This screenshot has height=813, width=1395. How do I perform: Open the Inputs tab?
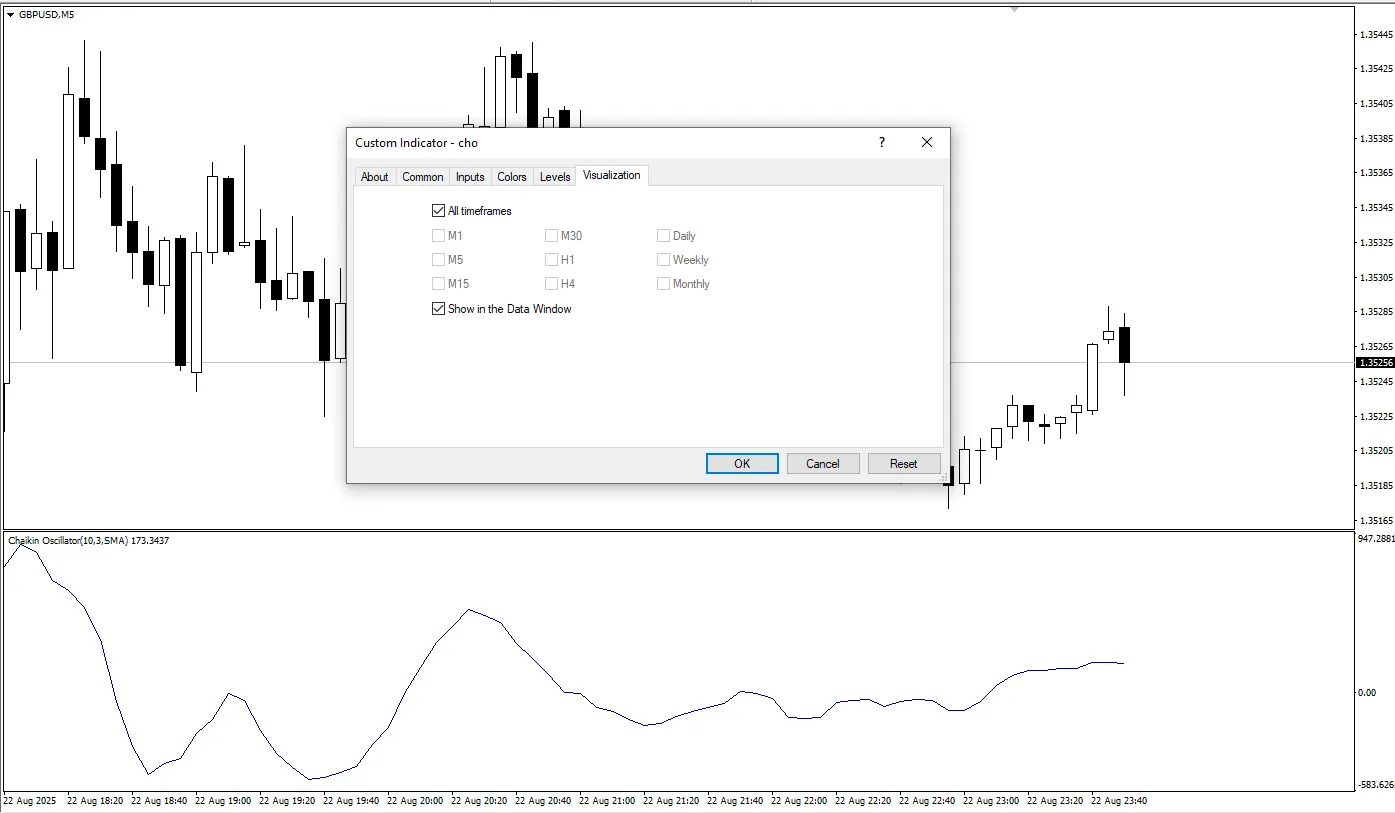[470, 177]
